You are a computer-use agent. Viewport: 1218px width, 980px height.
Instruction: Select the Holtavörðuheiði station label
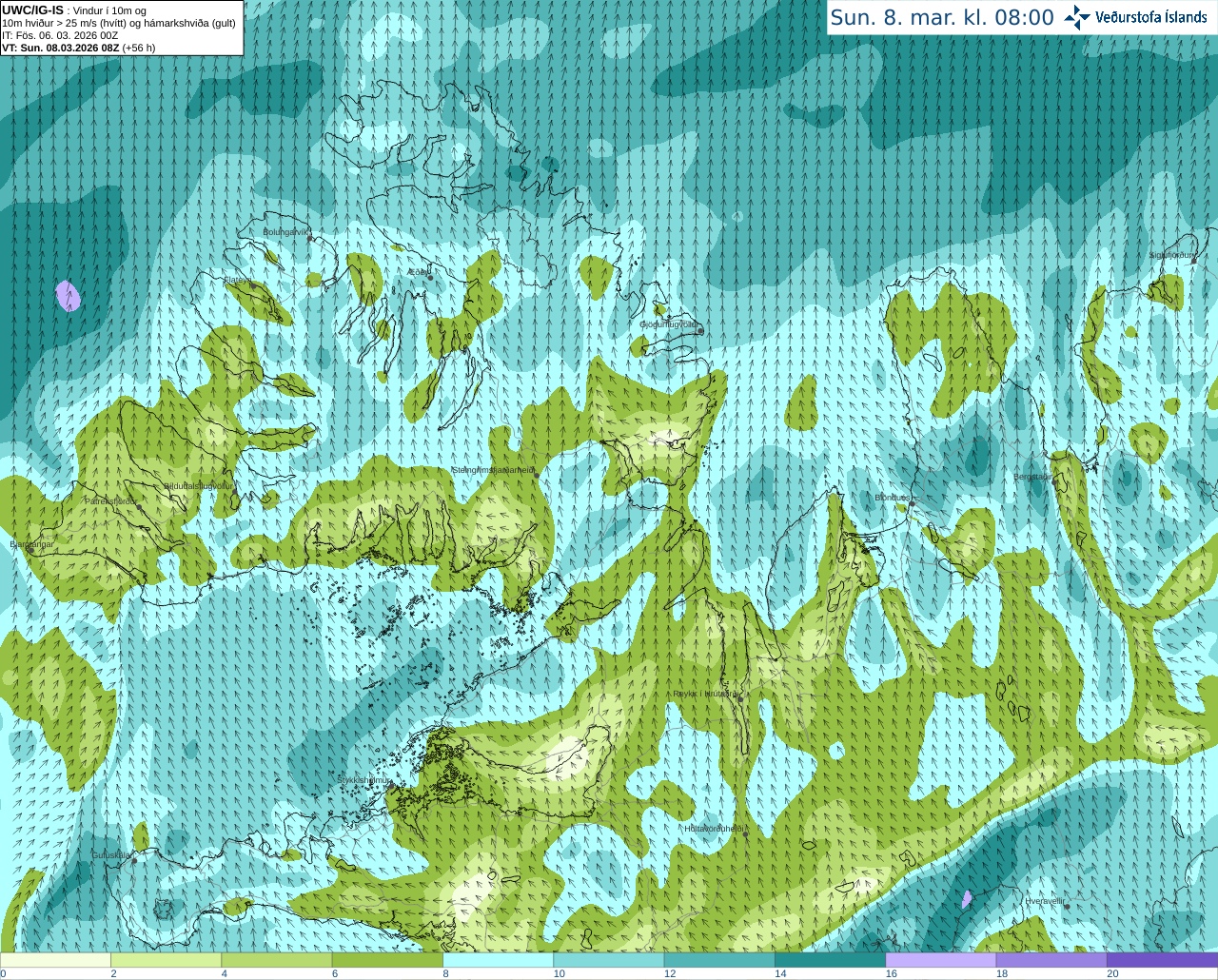(x=714, y=829)
